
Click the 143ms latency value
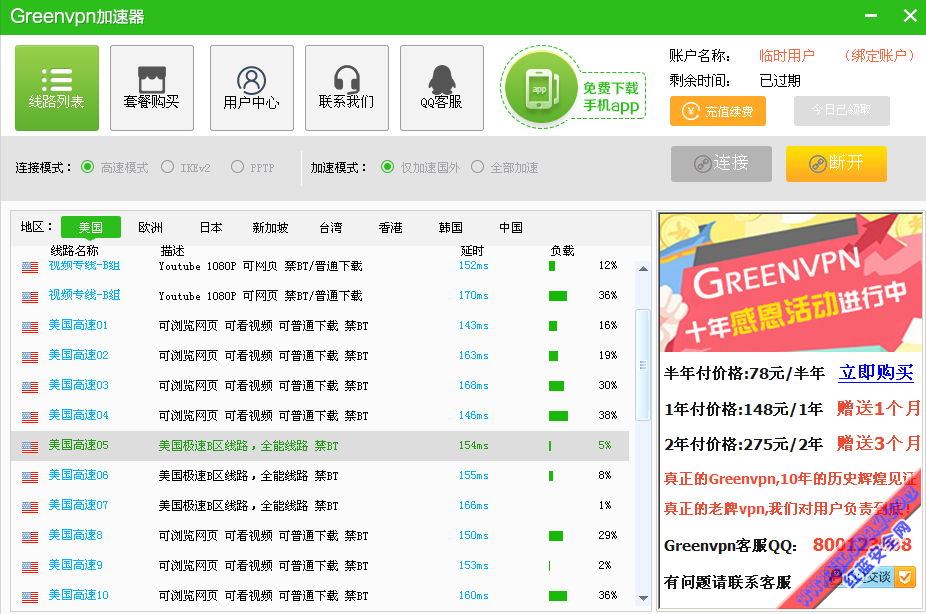pyautogui.click(x=474, y=325)
